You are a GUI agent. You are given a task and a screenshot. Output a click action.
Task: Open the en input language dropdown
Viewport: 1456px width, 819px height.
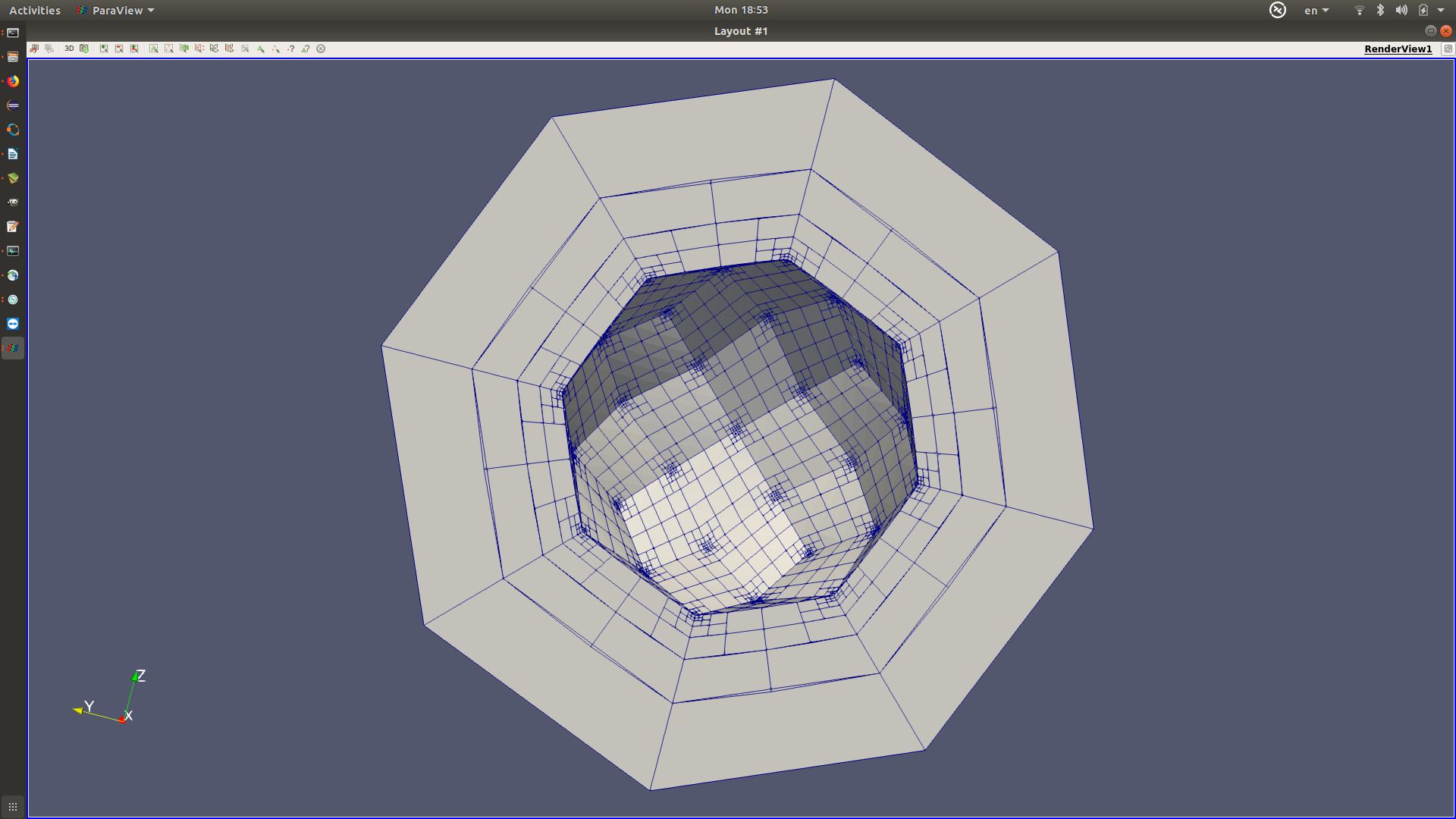[1316, 11]
